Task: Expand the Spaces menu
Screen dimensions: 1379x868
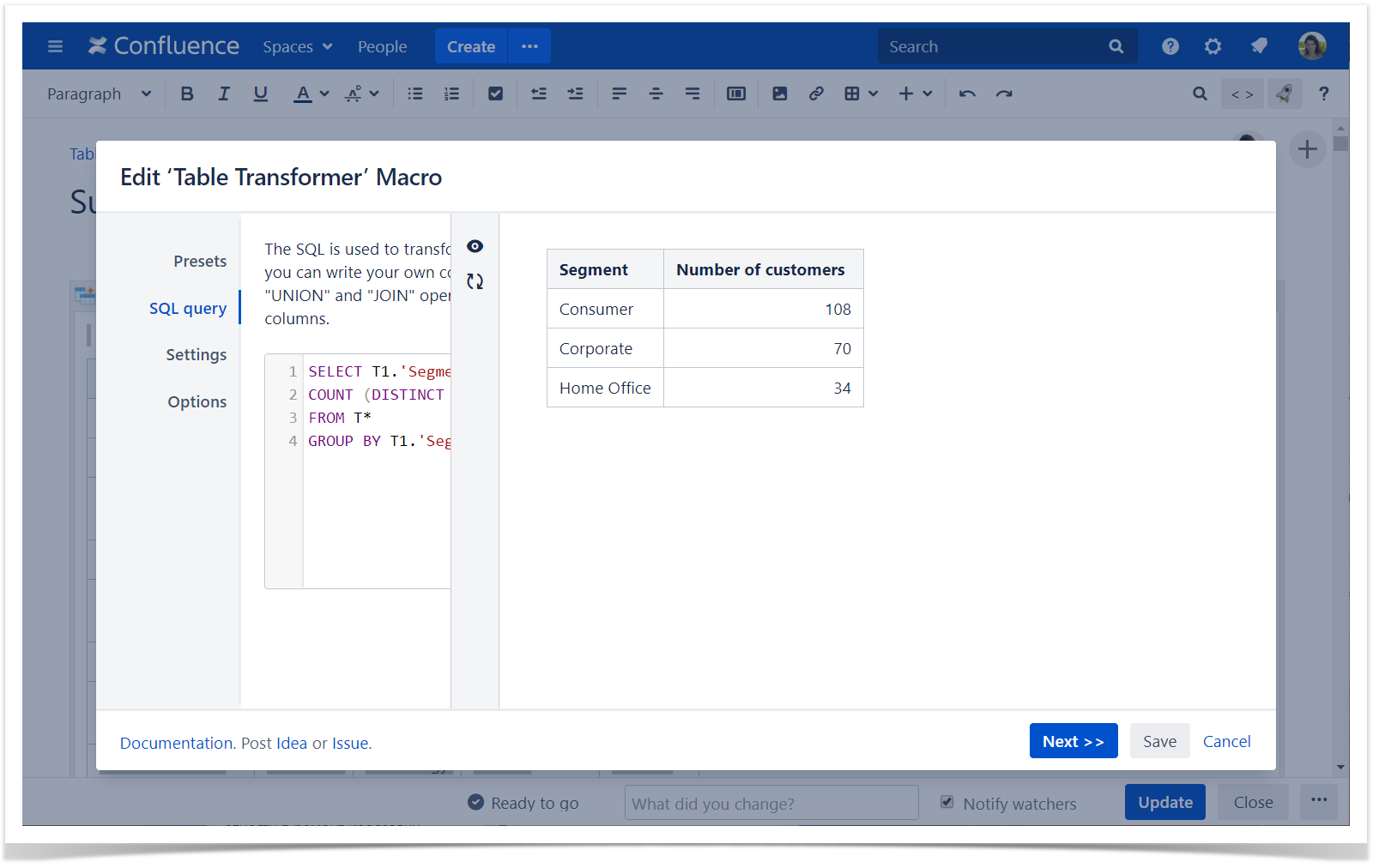Action: pos(297,47)
